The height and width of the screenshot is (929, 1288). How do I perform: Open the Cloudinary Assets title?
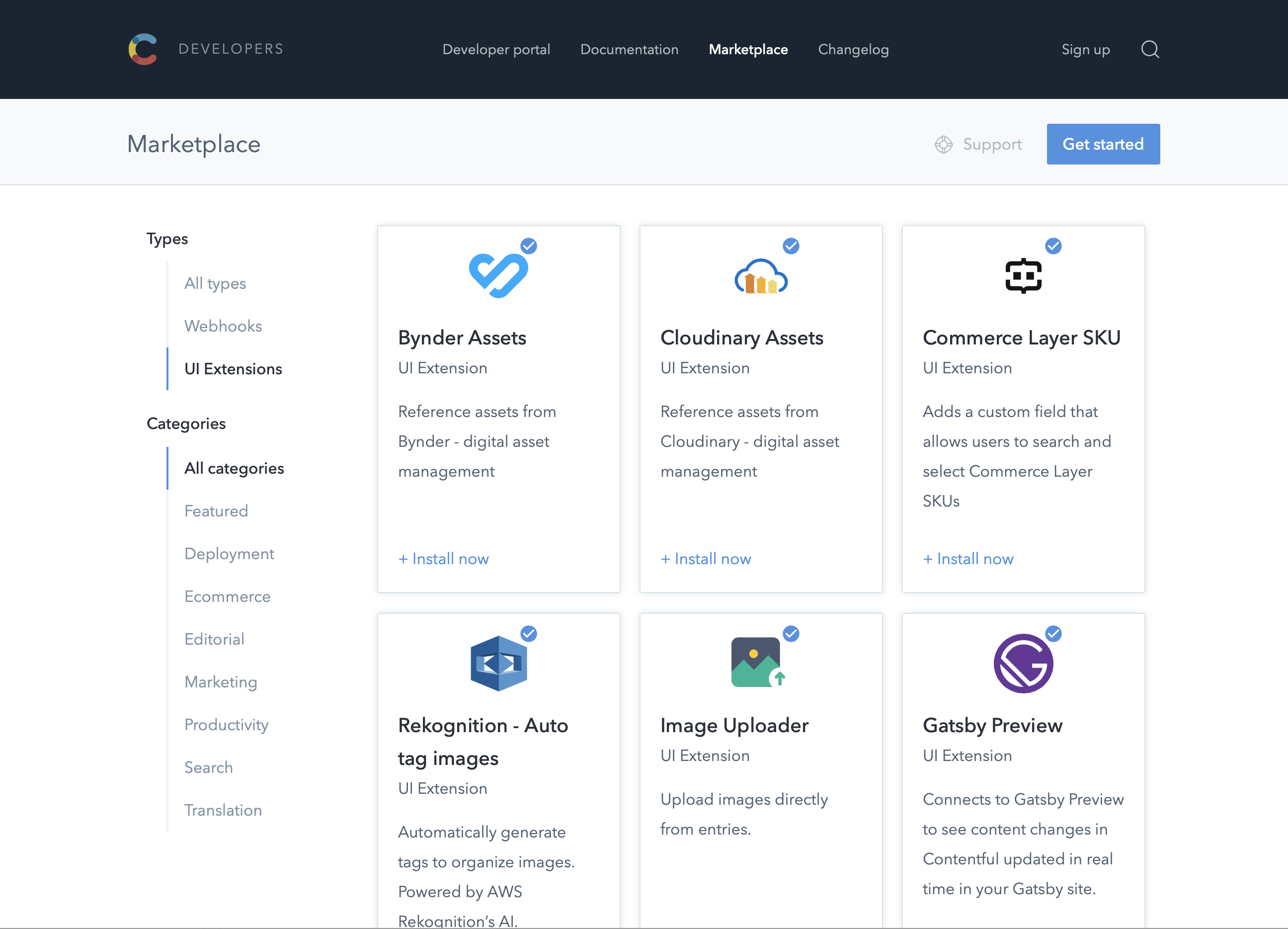(742, 338)
